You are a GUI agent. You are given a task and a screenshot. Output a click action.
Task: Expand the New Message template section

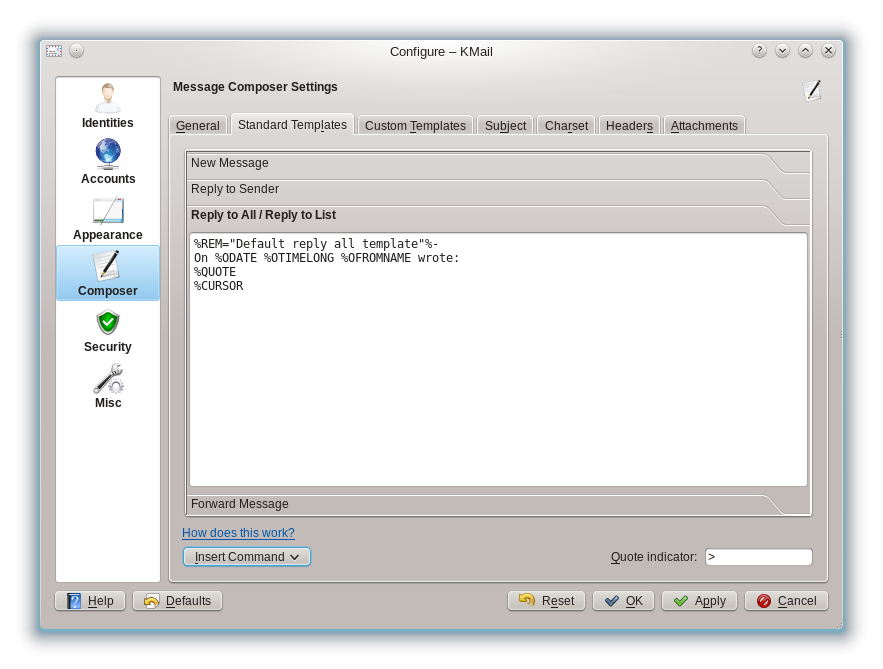(x=497, y=162)
